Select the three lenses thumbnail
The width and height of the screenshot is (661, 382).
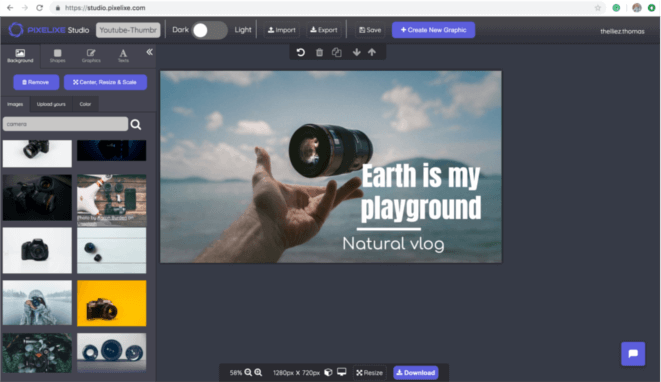tap(112, 352)
